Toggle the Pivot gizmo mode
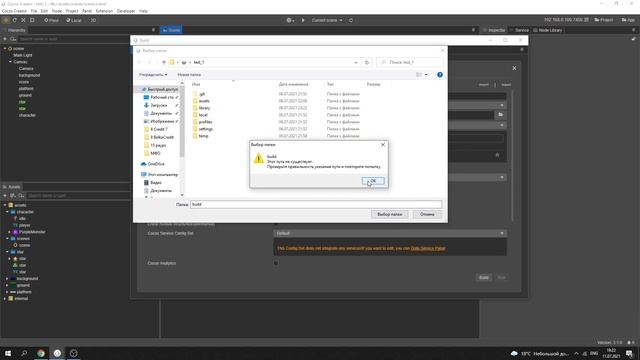 click(51, 20)
